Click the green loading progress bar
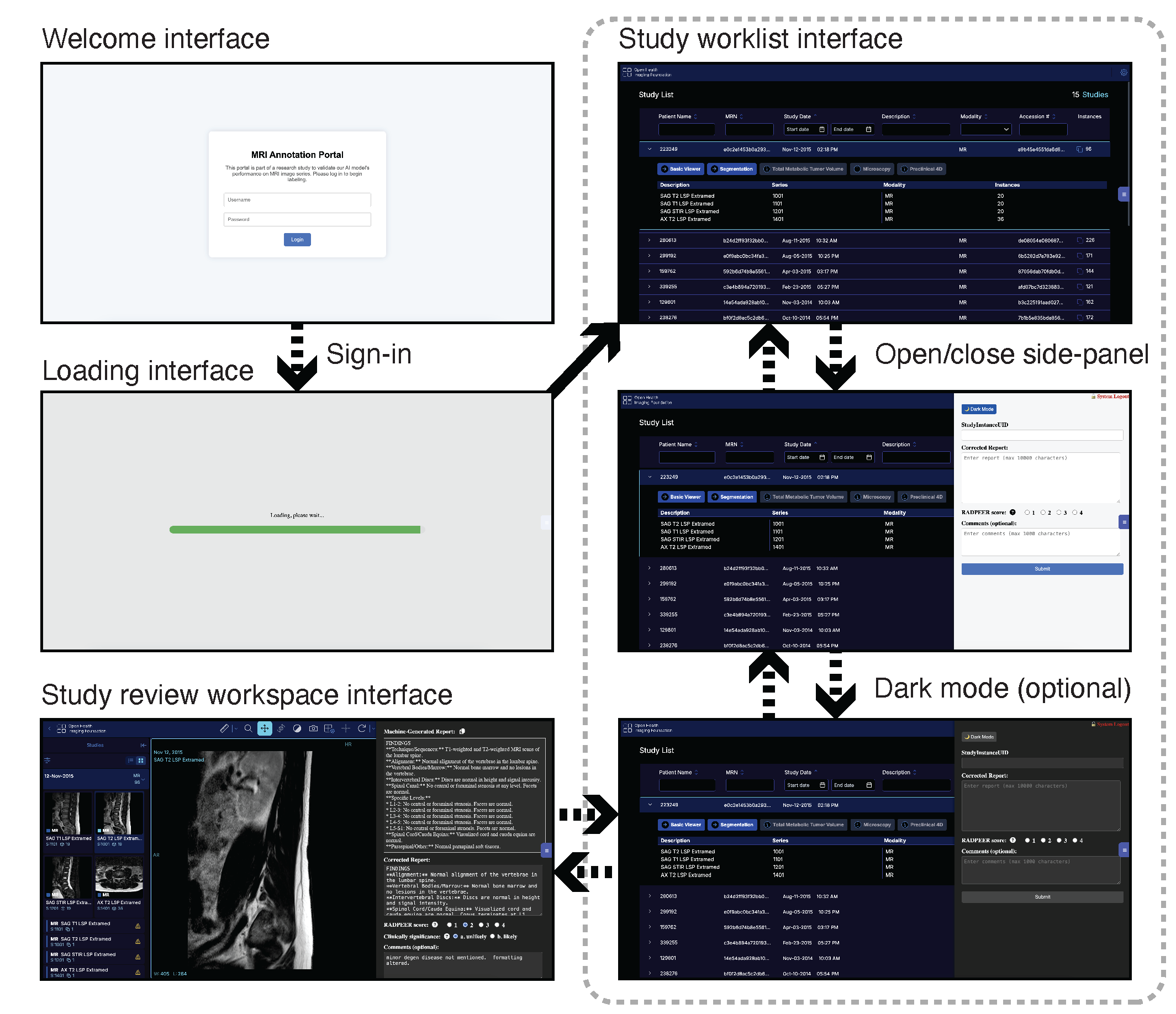This screenshot has height=1014, width=1176. [x=295, y=530]
